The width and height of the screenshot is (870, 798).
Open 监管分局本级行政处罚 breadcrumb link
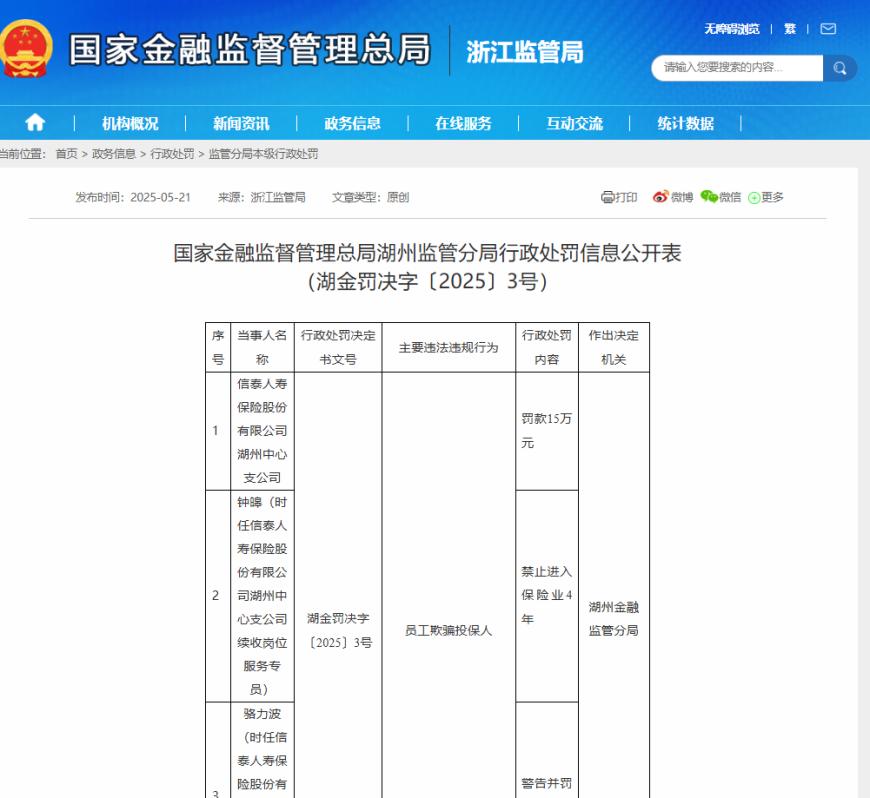click(264, 154)
